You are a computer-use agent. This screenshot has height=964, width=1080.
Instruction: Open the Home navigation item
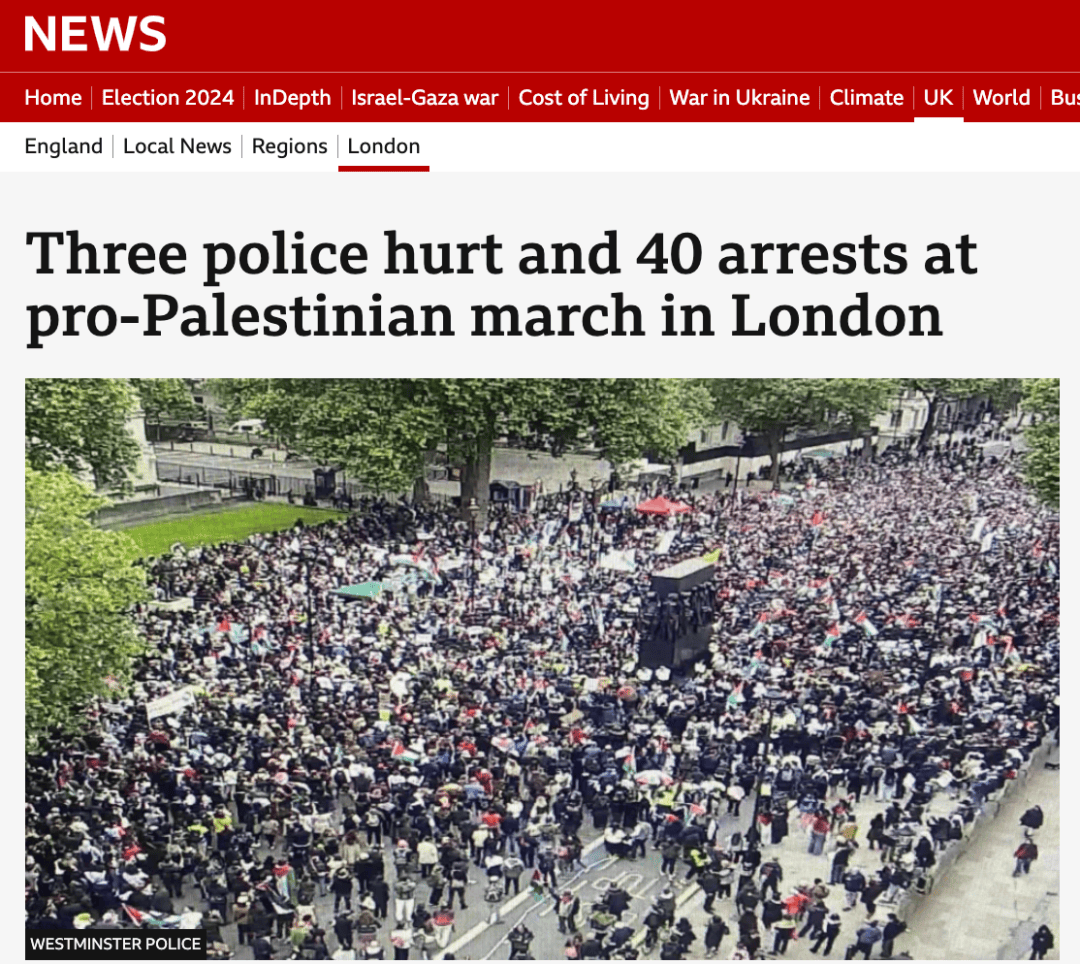tap(53, 98)
